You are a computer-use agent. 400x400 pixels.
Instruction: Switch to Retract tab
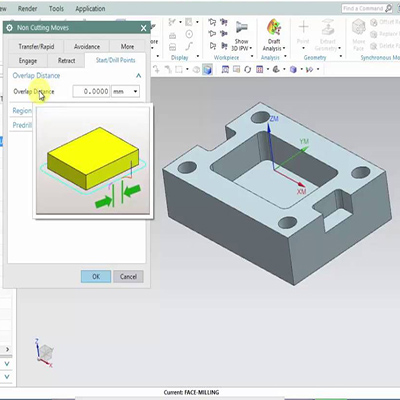[x=66, y=61]
